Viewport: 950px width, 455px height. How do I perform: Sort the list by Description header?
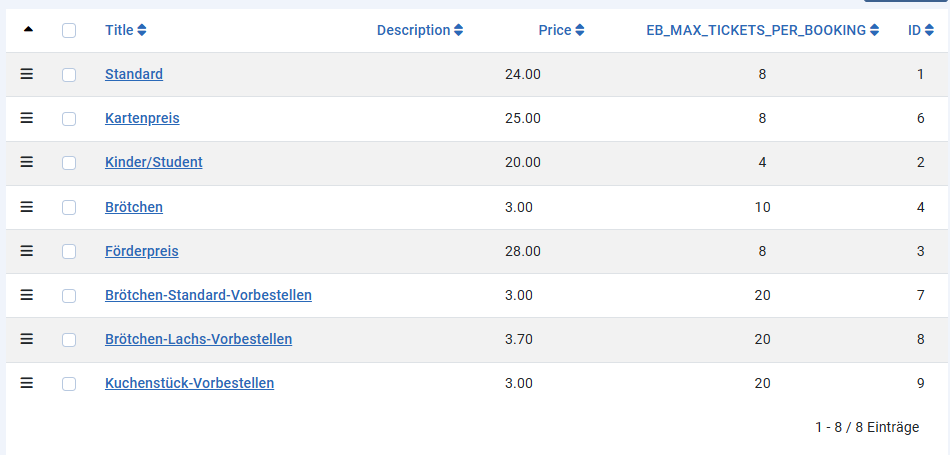[420, 30]
